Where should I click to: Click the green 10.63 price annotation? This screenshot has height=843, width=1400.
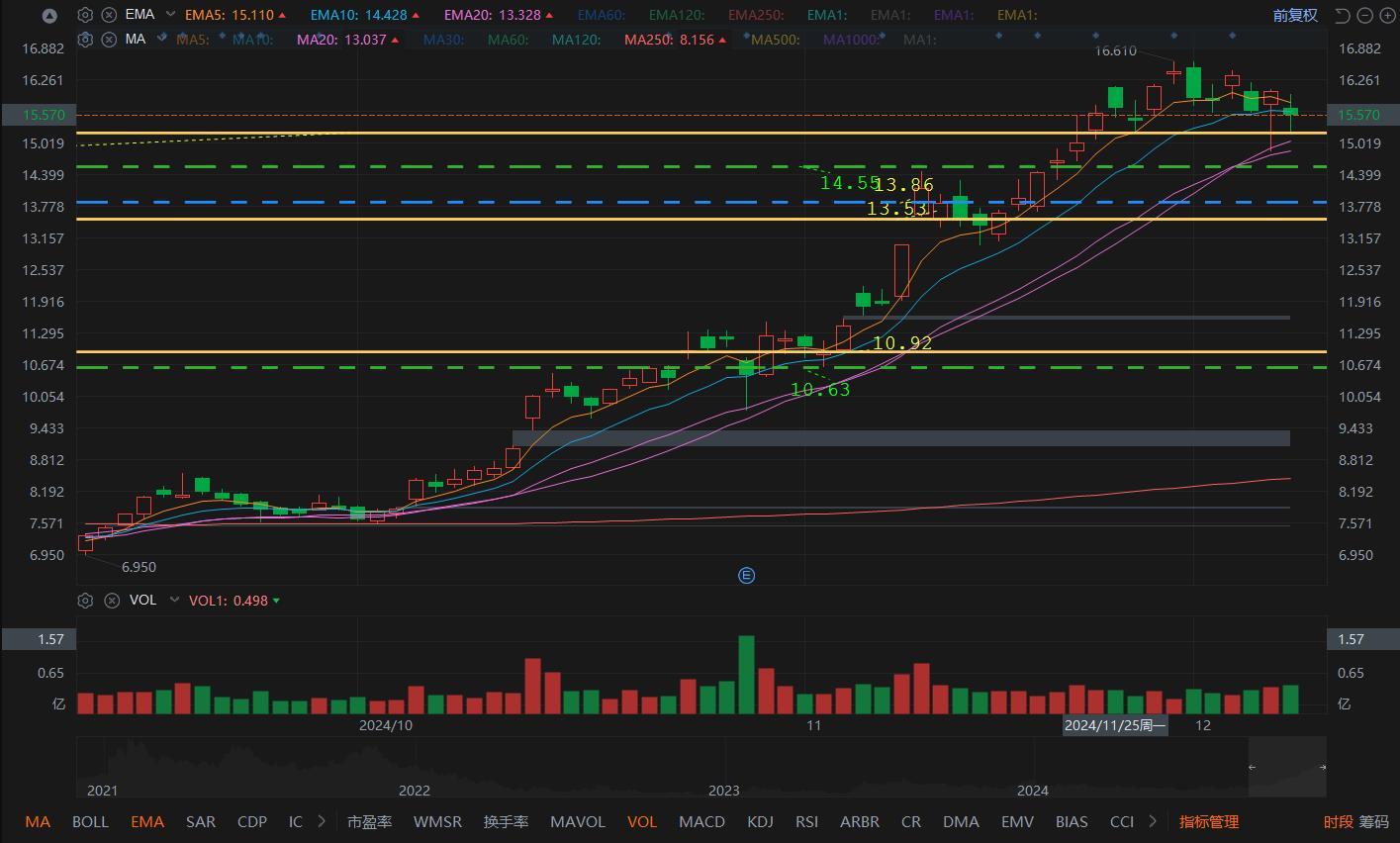click(820, 390)
